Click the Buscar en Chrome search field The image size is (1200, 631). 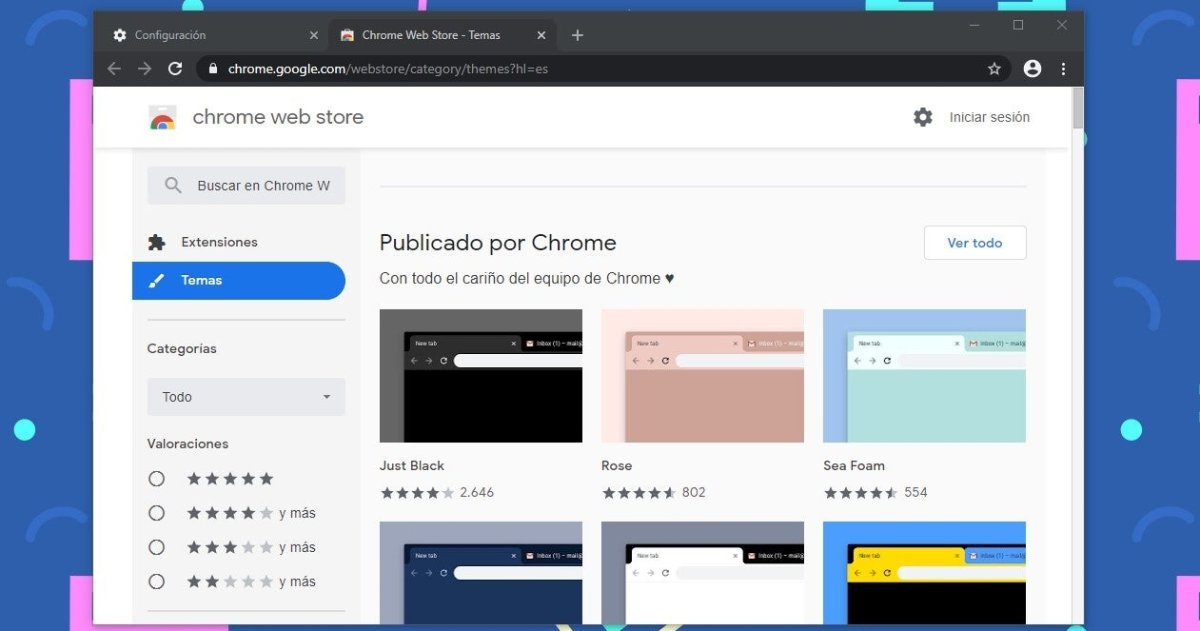click(262, 186)
